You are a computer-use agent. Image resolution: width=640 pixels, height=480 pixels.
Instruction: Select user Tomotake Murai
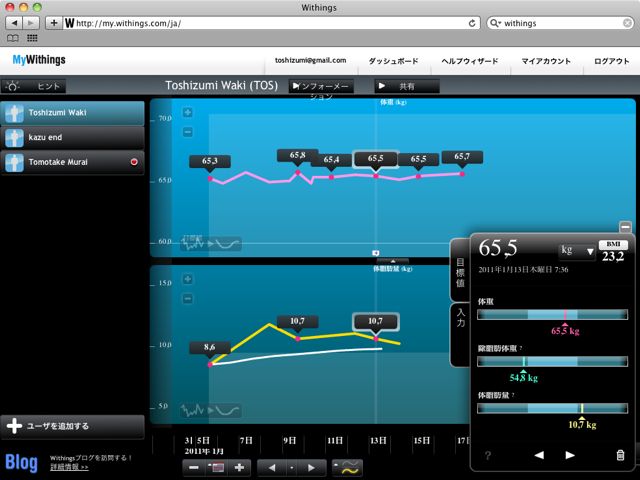[x=73, y=162]
